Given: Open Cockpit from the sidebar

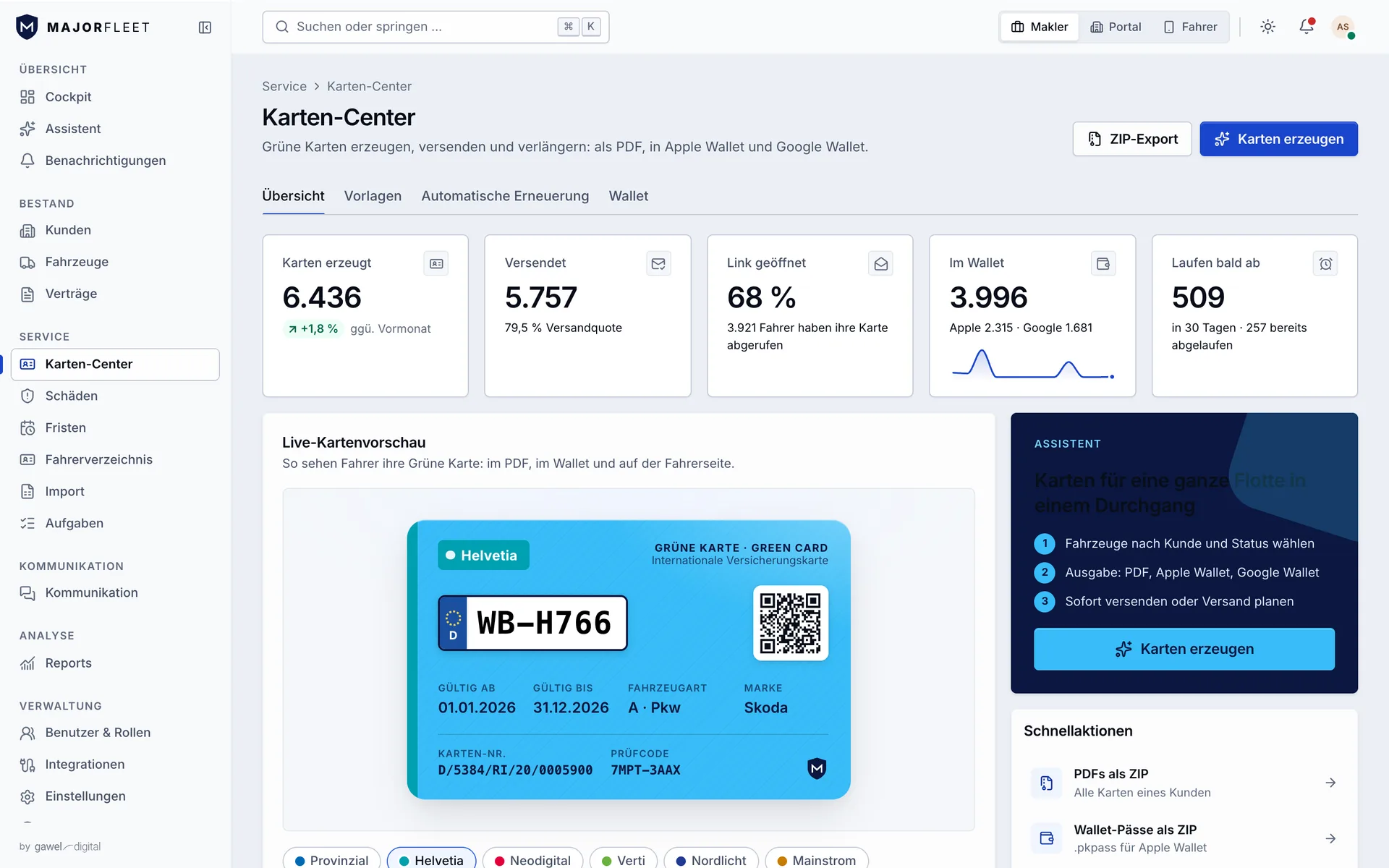Looking at the screenshot, I should pos(115,97).
